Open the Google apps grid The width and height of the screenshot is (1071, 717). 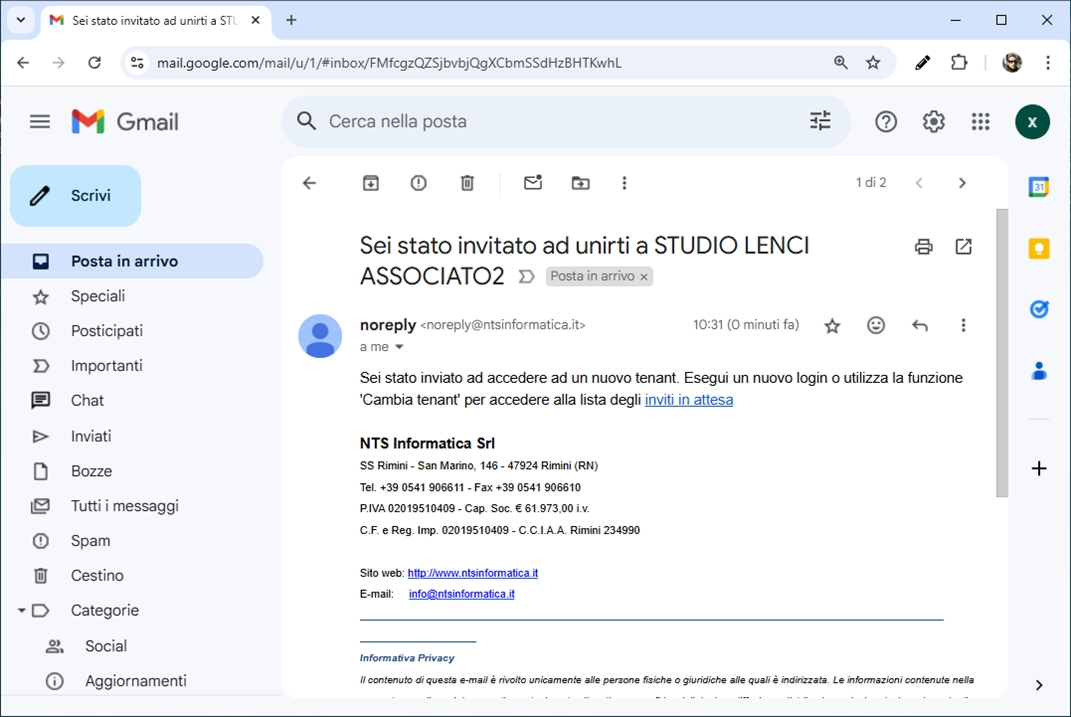980,122
